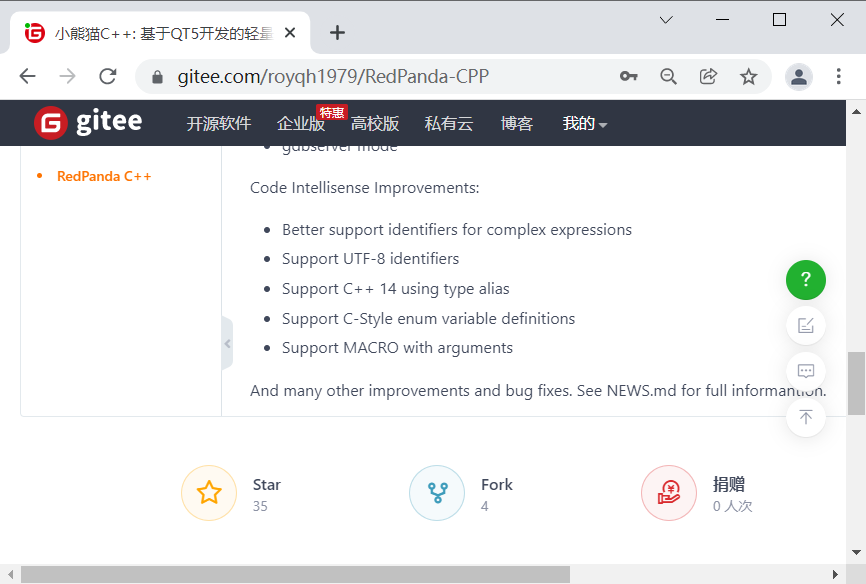This screenshot has width=866, height=584.
Task: Click the Star label text
Action: pos(267,485)
